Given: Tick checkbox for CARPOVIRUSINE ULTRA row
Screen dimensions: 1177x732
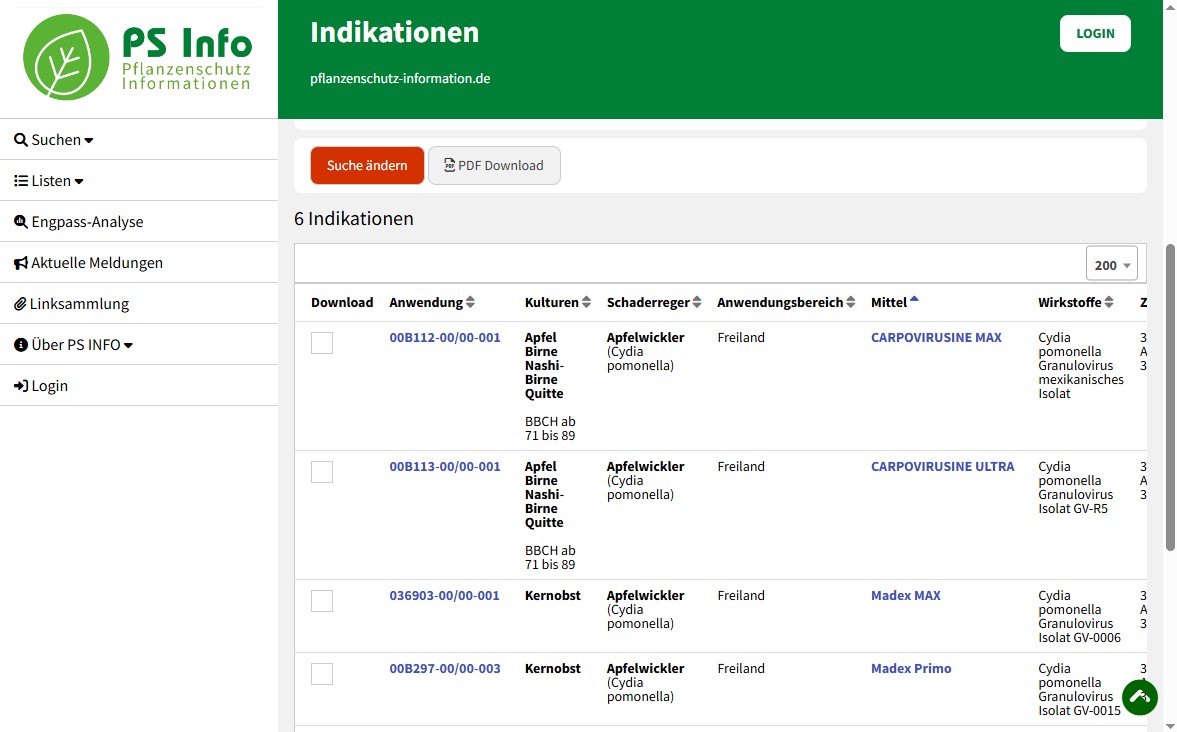Looking at the screenshot, I should 322,472.
